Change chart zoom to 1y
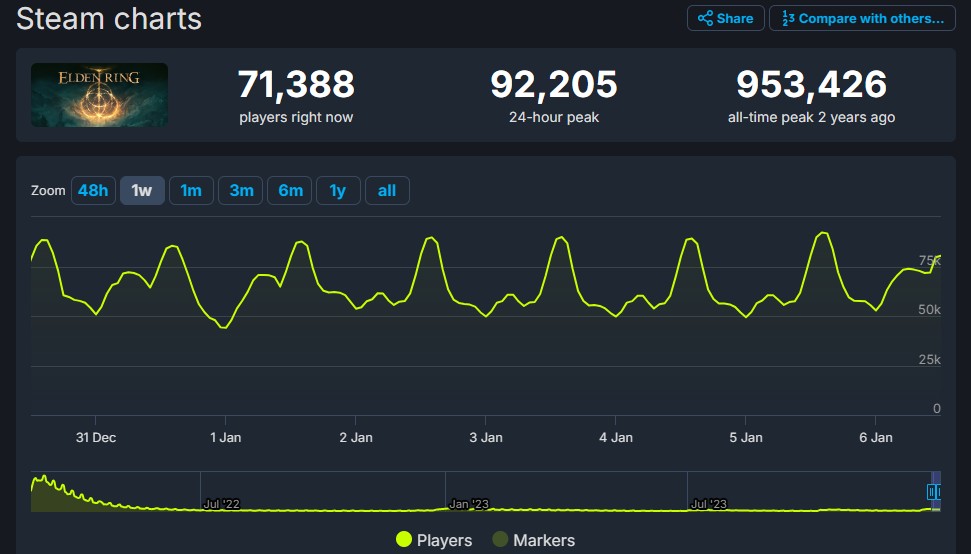The width and height of the screenshot is (971, 554). click(338, 190)
